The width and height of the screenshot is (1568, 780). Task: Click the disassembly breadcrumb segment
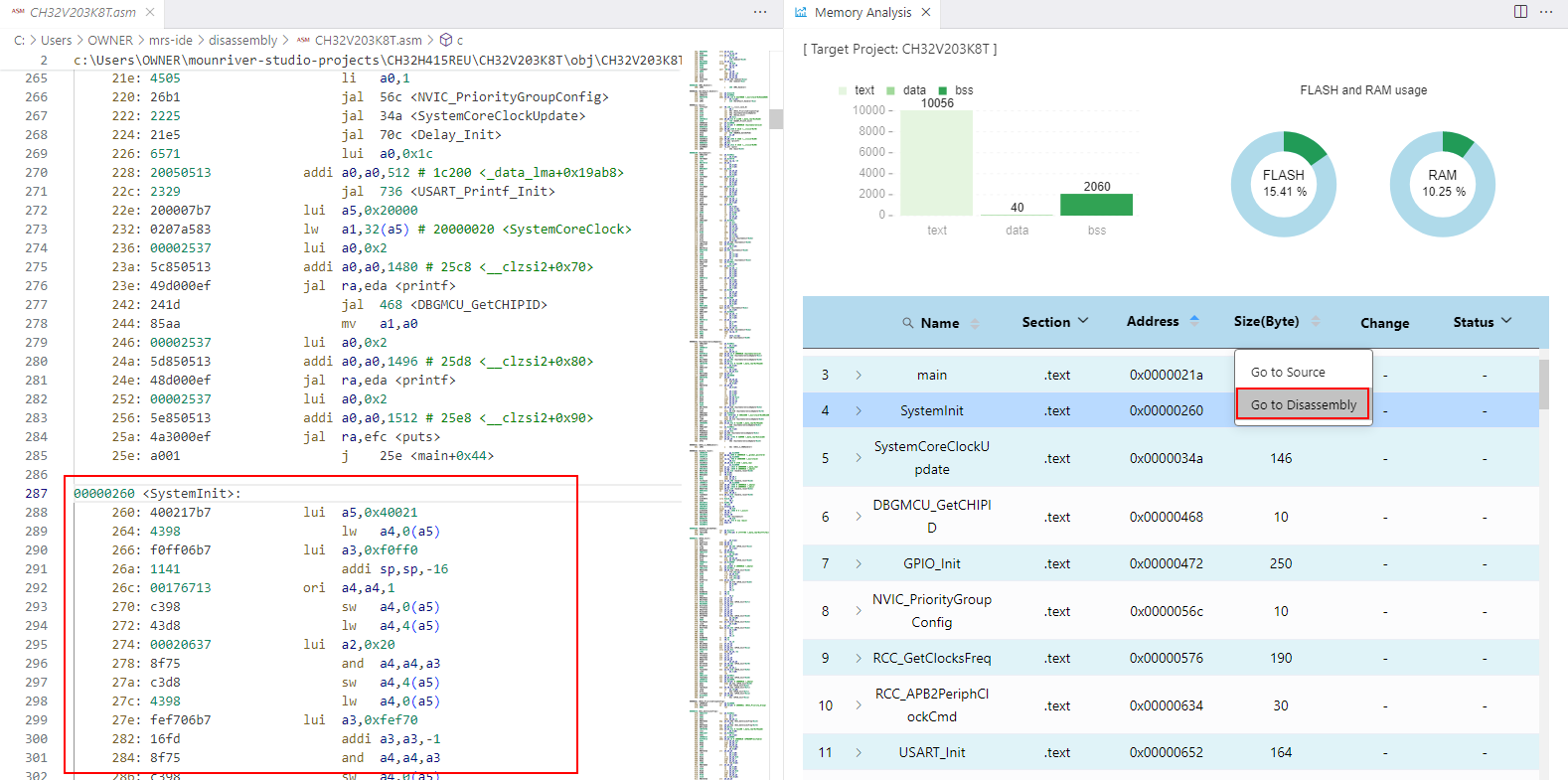point(243,41)
